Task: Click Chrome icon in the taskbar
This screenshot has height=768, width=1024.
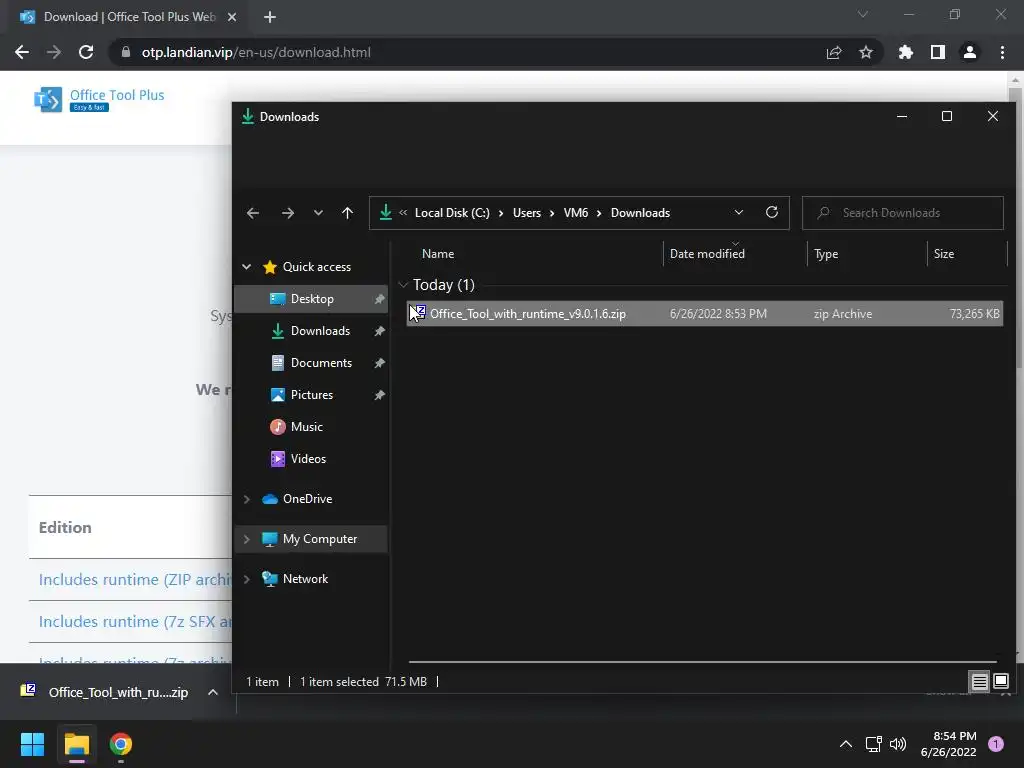Action: pos(121,744)
